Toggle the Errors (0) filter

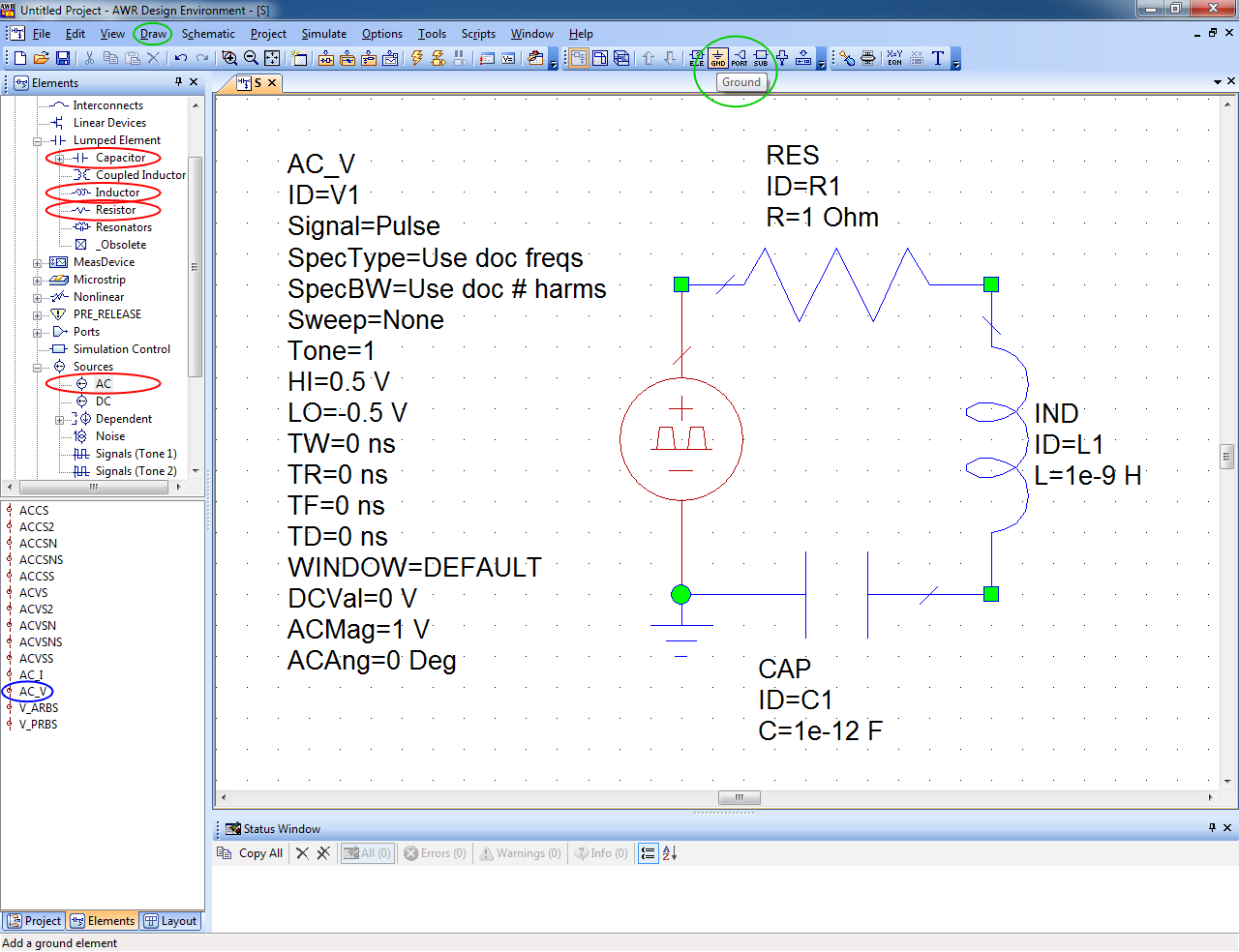point(435,853)
